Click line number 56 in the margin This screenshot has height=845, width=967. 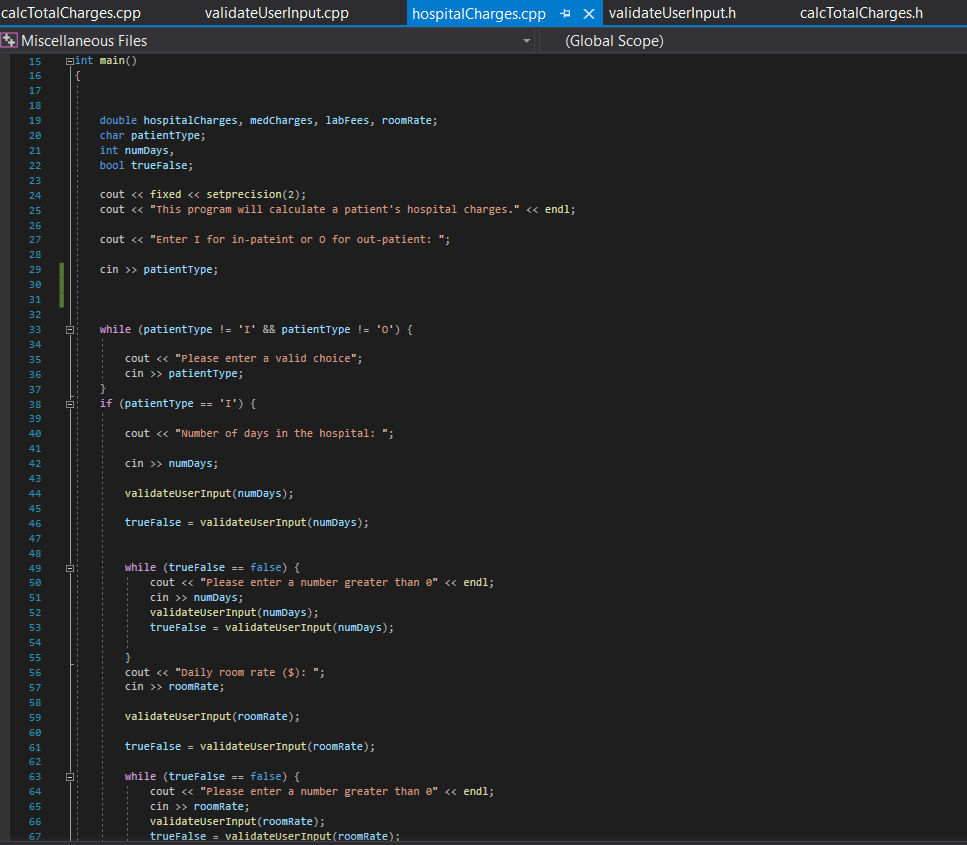[x=34, y=672]
